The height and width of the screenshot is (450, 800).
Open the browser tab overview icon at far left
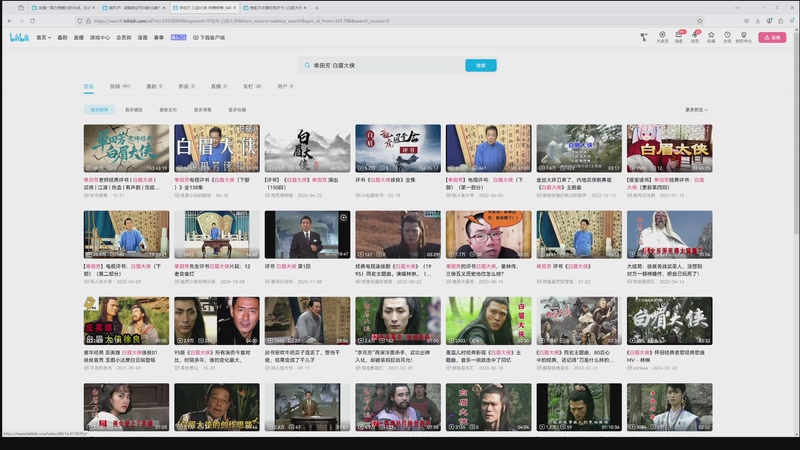click(21, 8)
